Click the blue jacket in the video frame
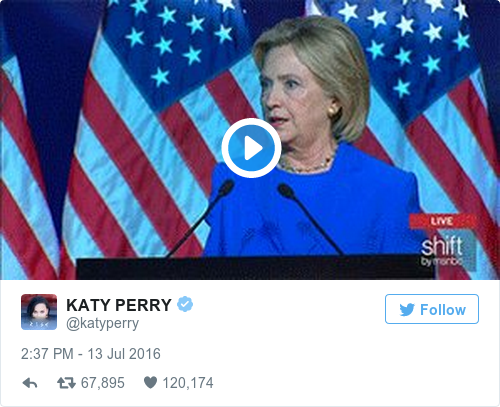The image size is (500, 407). click(x=312, y=207)
